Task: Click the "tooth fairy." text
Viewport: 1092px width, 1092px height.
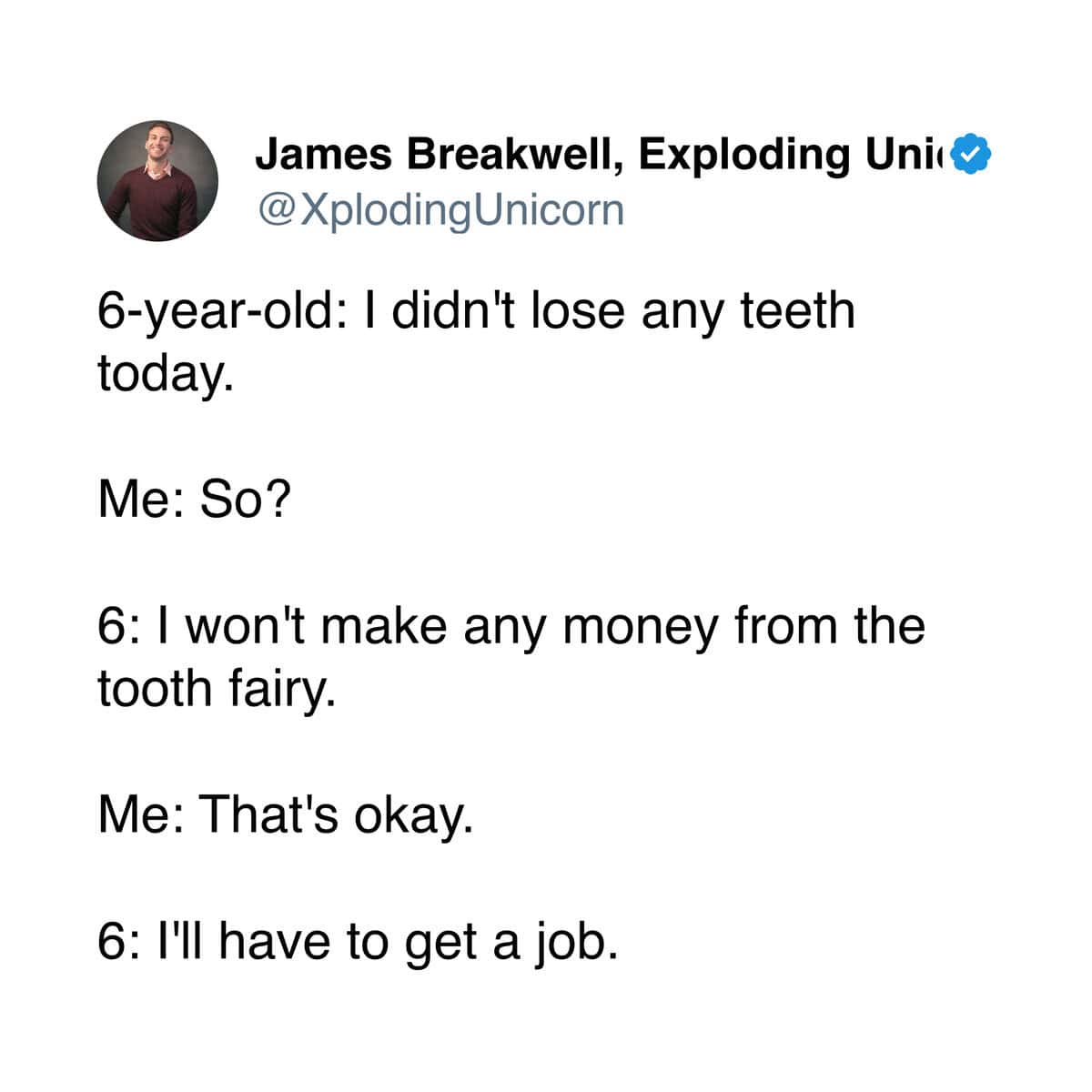Action: pyautogui.click(x=217, y=689)
